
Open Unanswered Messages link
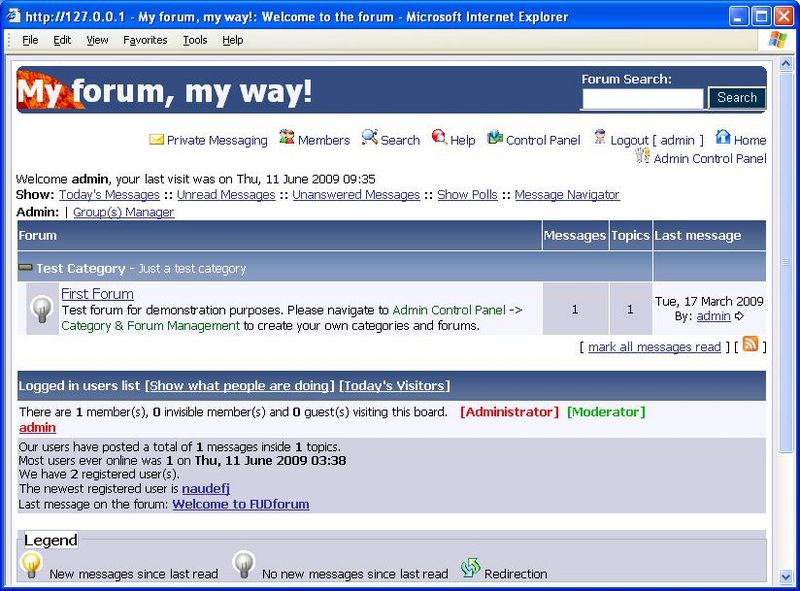tap(356, 194)
